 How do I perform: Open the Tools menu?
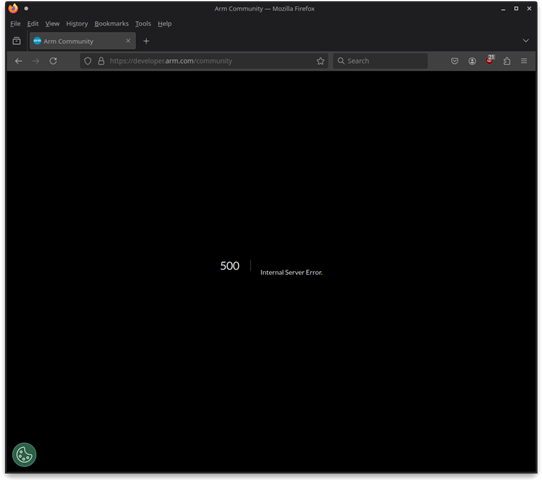143,24
